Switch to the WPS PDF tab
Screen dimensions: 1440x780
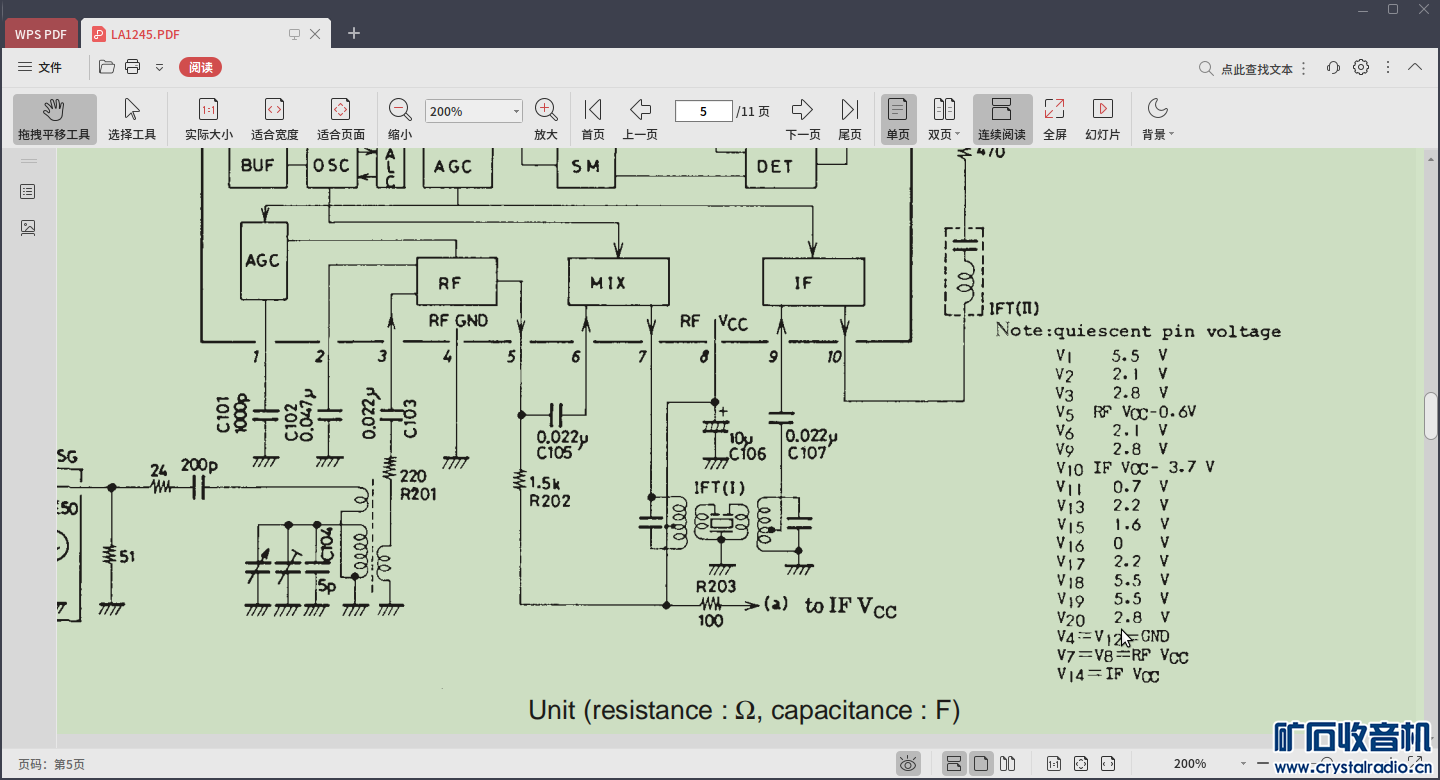tap(41, 34)
